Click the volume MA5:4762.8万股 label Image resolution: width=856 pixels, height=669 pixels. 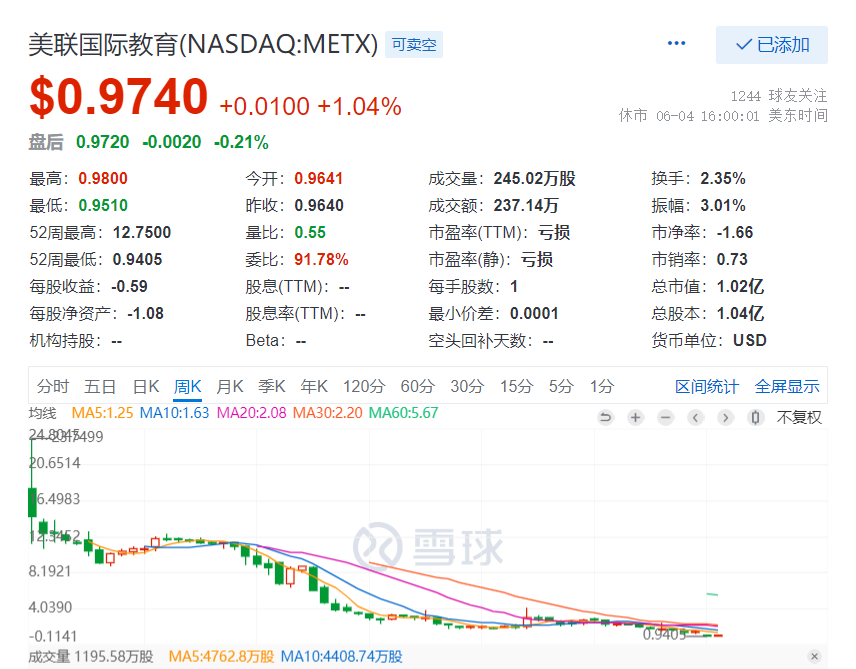pyautogui.click(x=221, y=656)
